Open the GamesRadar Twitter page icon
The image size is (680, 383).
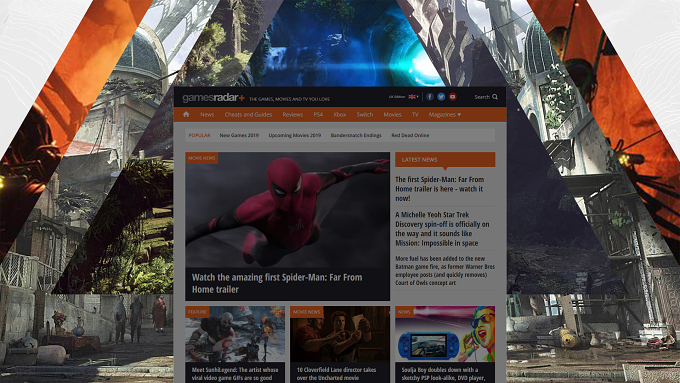[x=441, y=97]
